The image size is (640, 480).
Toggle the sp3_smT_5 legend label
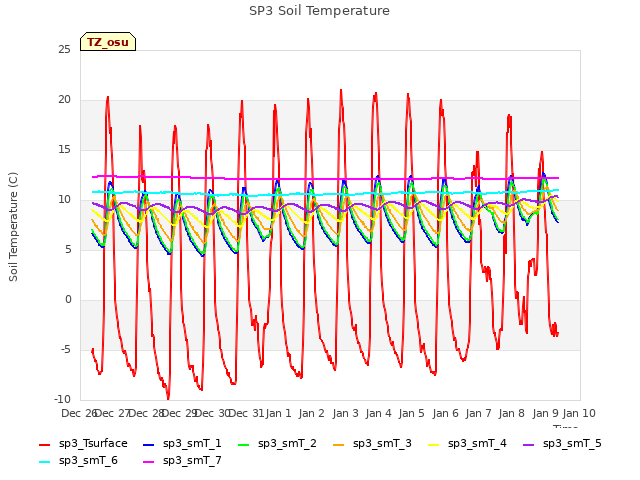(572, 444)
